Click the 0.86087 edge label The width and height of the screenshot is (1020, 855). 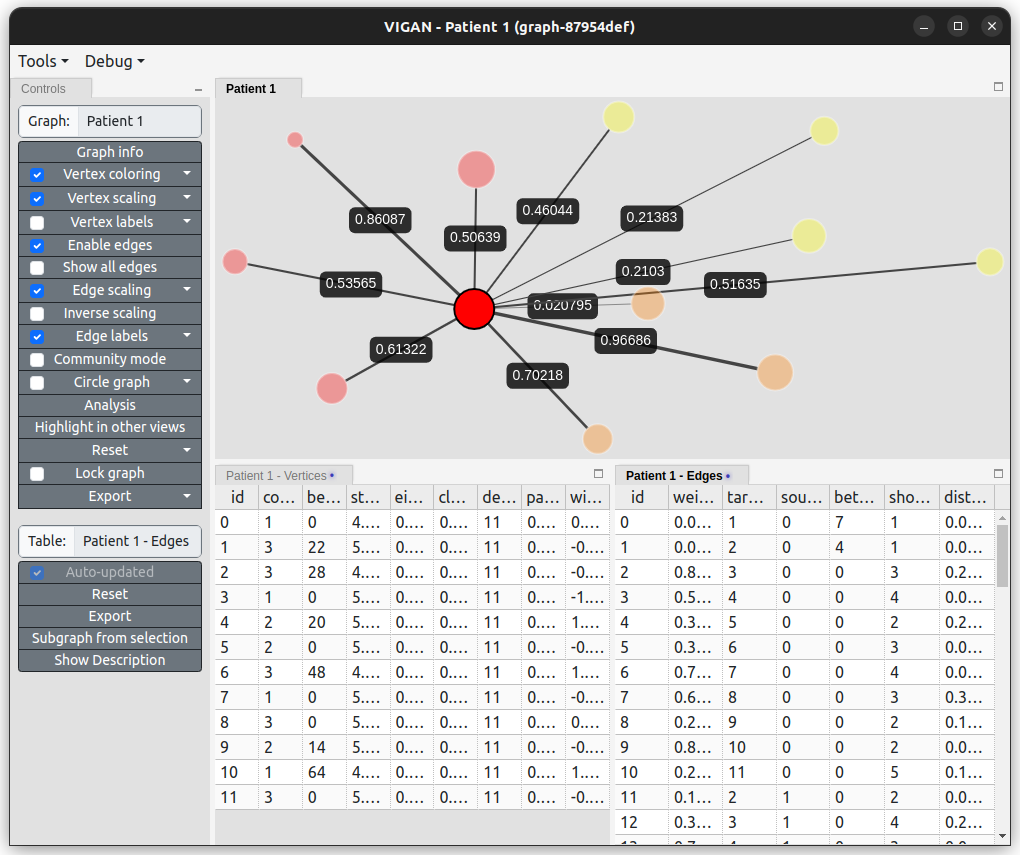[x=380, y=219]
